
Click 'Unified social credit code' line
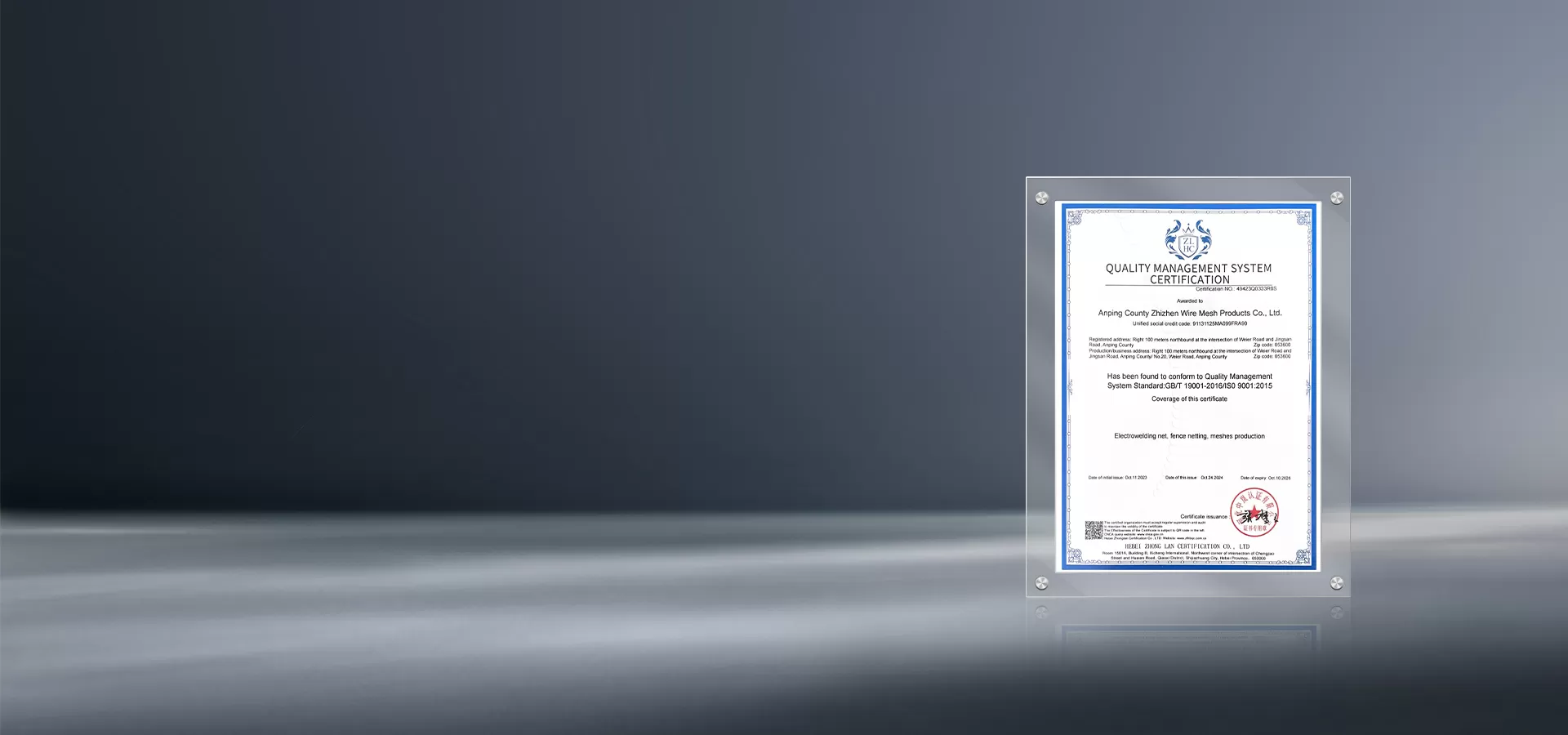click(x=1190, y=324)
